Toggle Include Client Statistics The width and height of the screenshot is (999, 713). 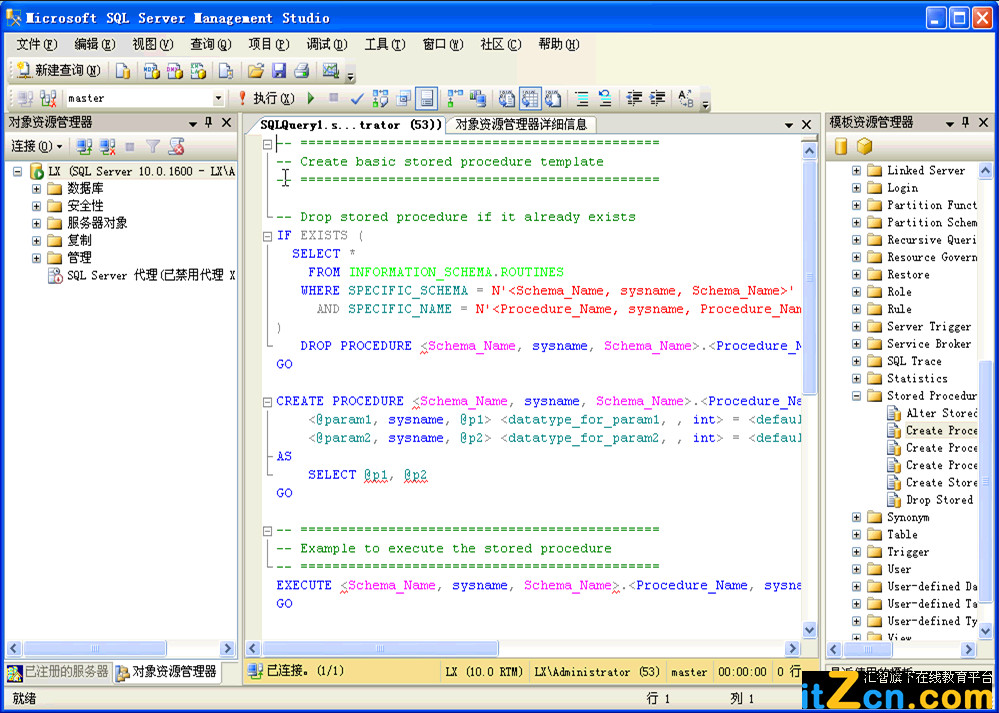[x=477, y=98]
